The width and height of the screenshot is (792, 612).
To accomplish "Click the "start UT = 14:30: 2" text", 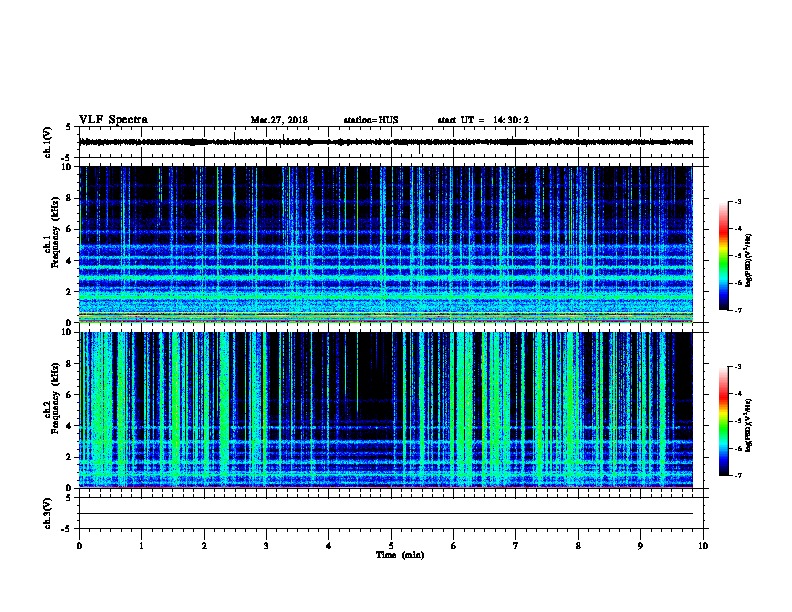I will (x=483, y=120).
